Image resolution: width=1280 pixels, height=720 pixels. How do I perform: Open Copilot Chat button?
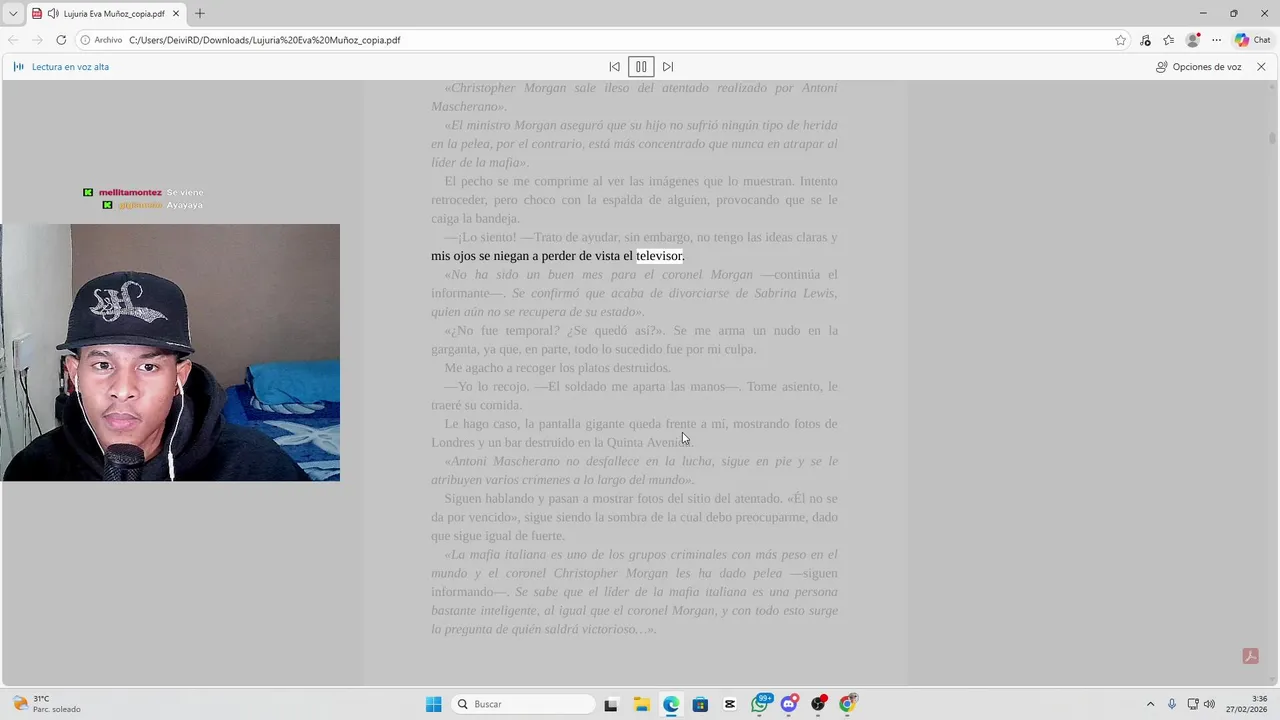tap(1253, 40)
